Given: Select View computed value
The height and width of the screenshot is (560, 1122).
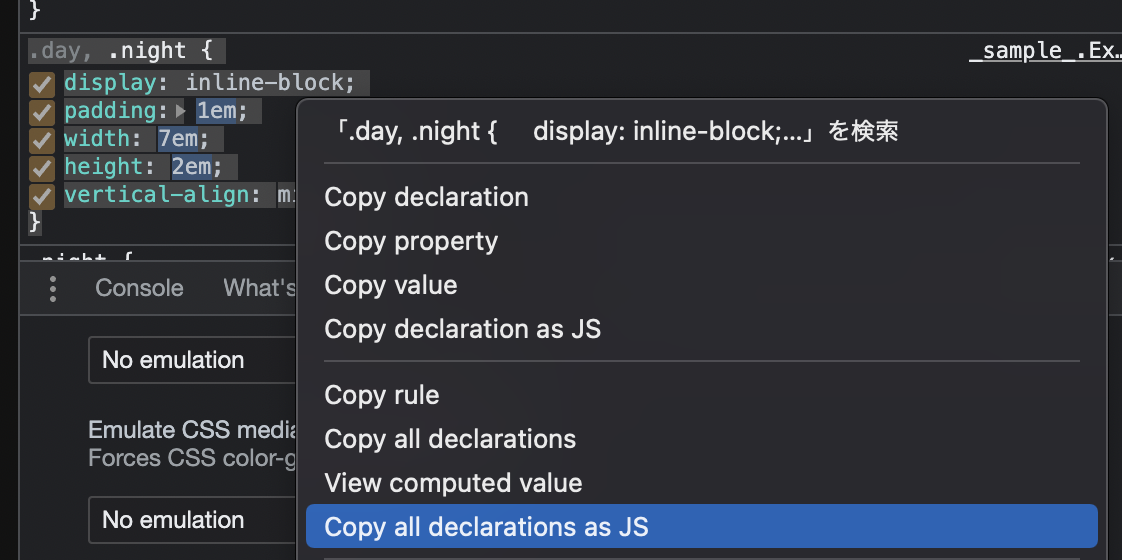Looking at the screenshot, I should (x=453, y=483).
